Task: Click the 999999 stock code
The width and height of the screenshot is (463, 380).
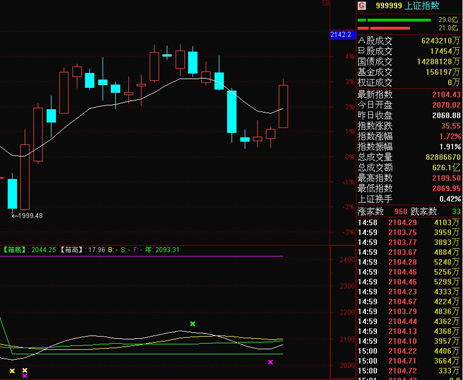Action: click(x=389, y=6)
